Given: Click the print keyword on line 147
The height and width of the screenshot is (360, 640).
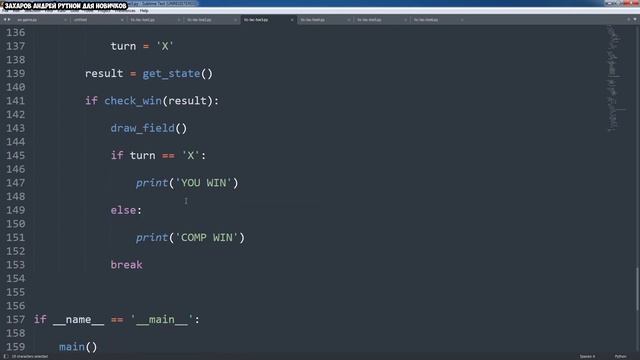Looking at the screenshot, I should (152, 183).
